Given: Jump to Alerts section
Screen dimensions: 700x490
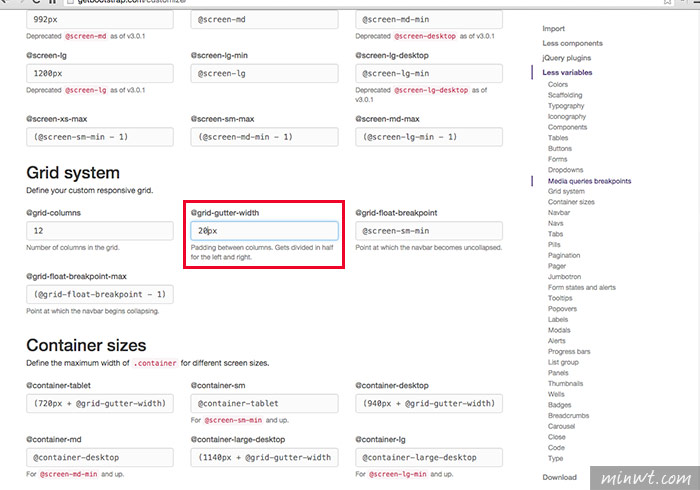Looking at the screenshot, I should pos(557,341).
